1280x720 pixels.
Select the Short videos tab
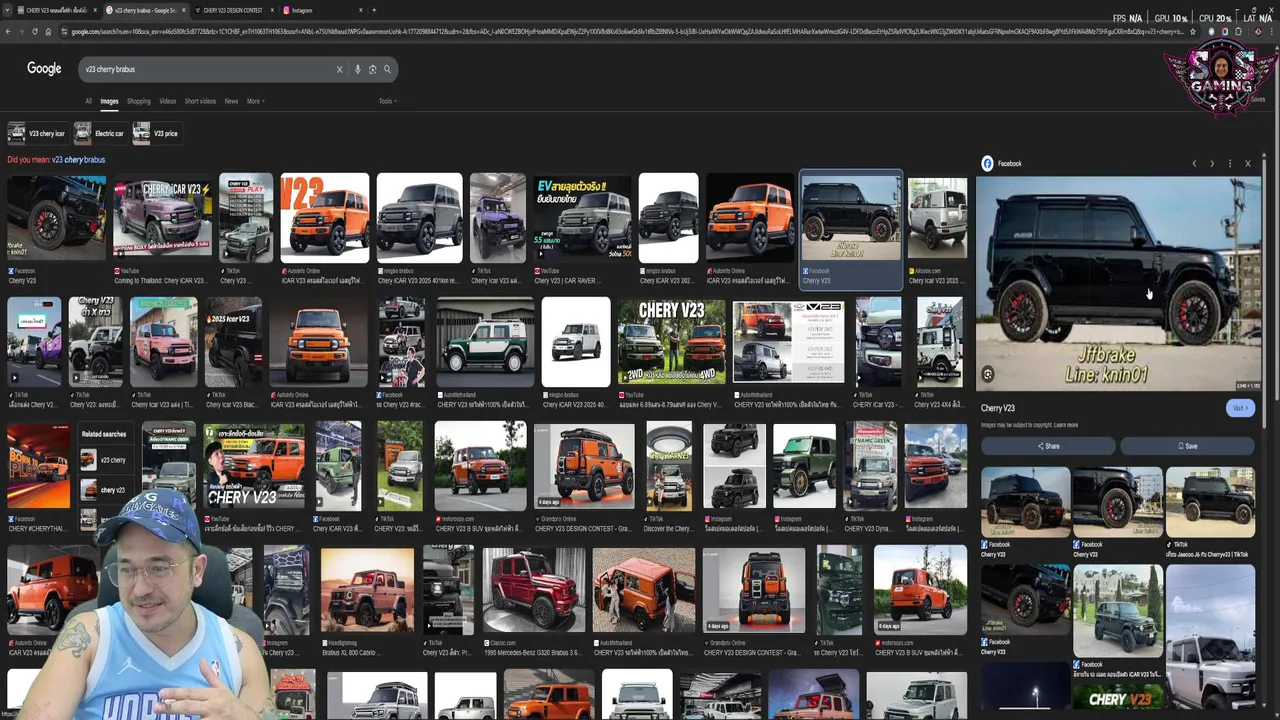(x=200, y=101)
